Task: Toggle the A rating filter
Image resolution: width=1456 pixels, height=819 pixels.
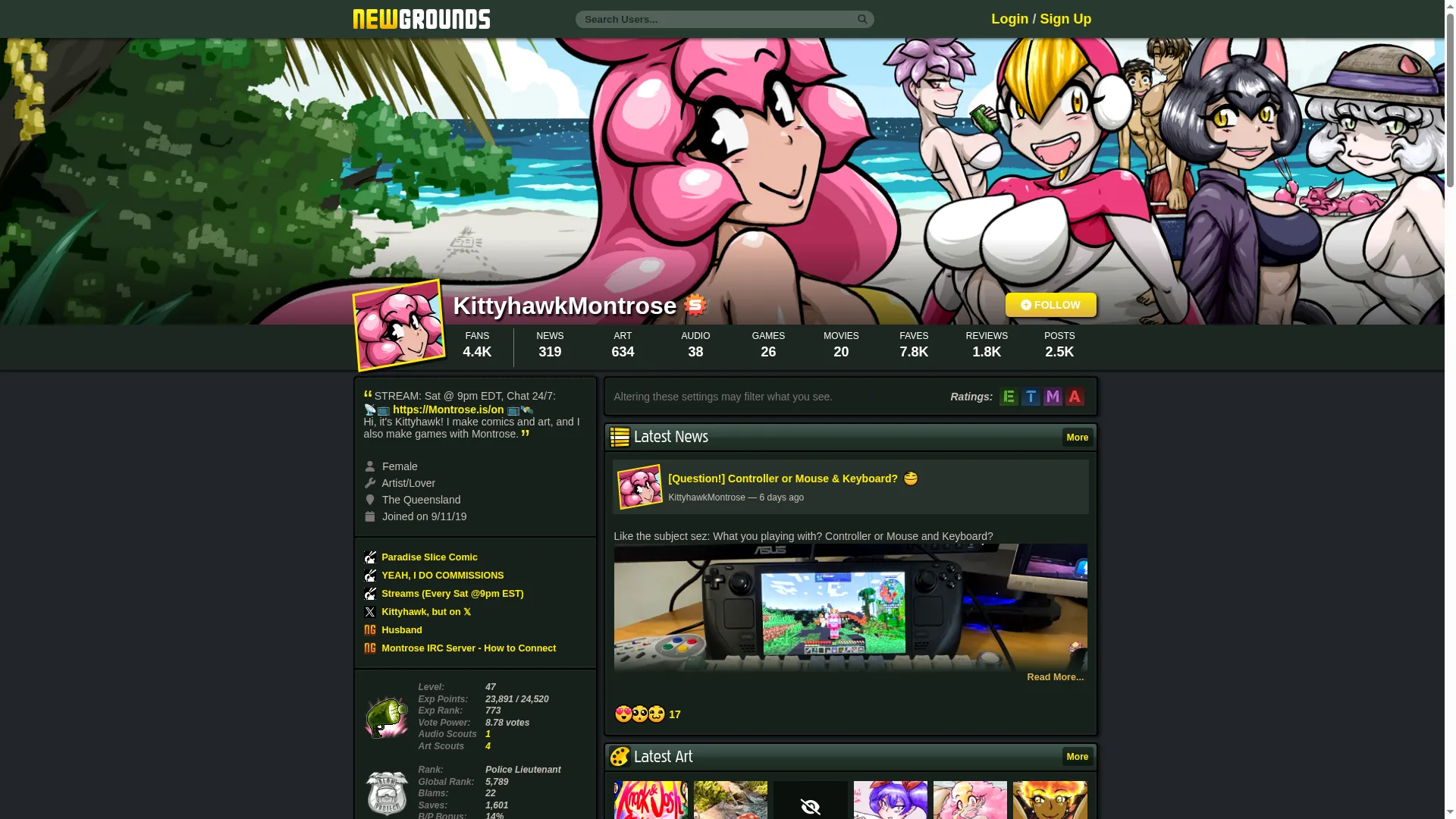Action: 1075,397
